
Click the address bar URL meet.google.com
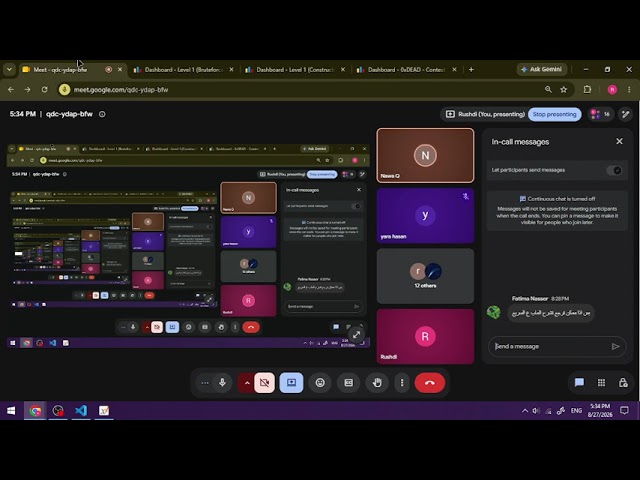[121, 89]
